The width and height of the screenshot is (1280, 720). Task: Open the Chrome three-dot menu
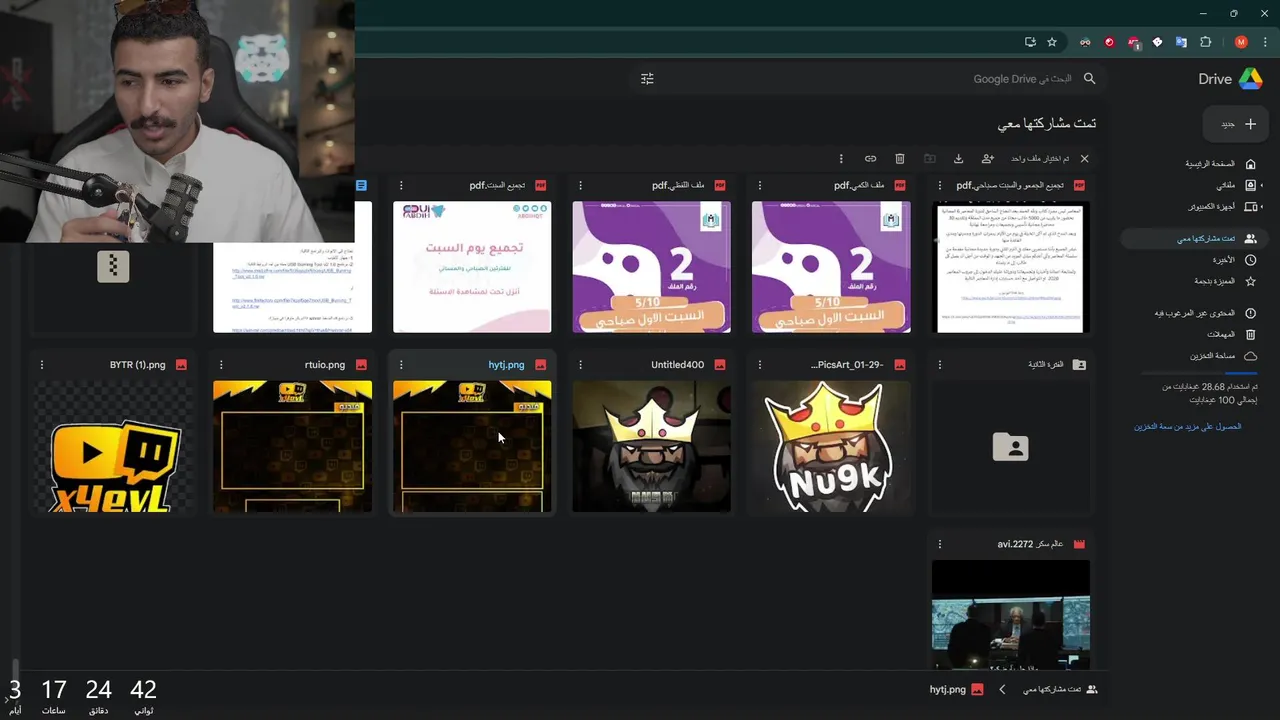[1264, 42]
